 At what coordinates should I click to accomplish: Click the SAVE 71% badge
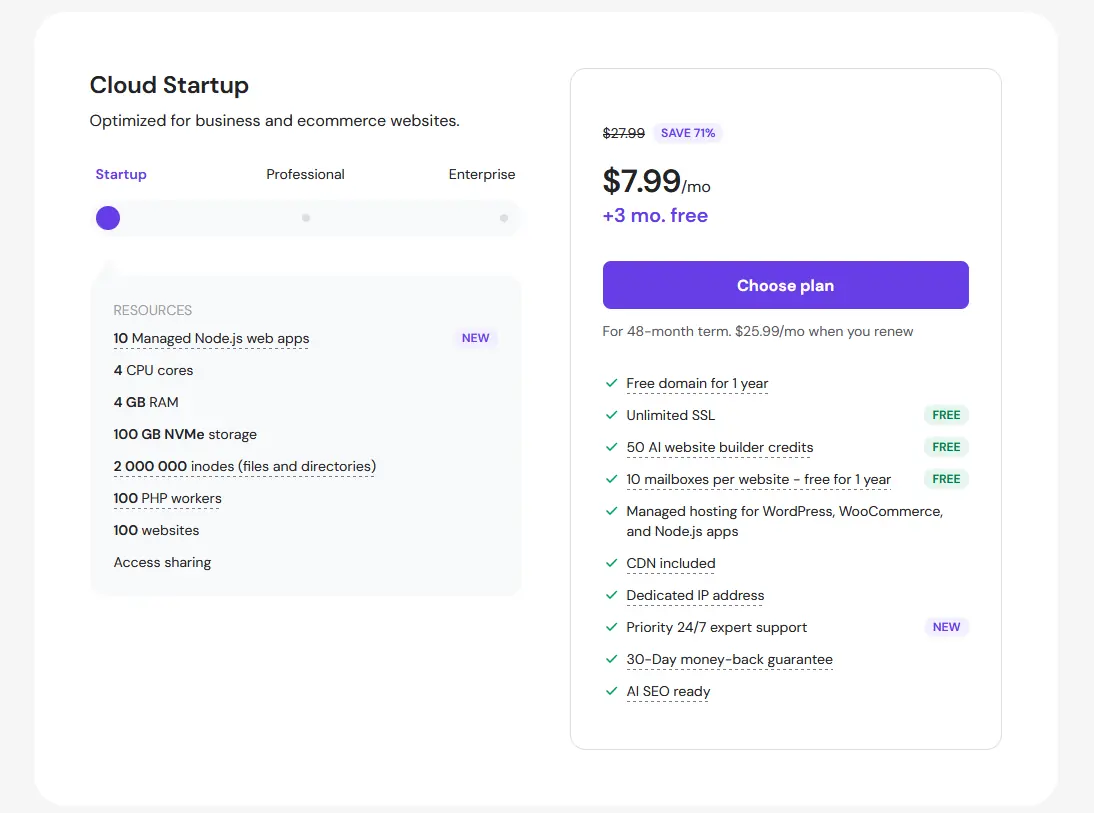coord(688,133)
